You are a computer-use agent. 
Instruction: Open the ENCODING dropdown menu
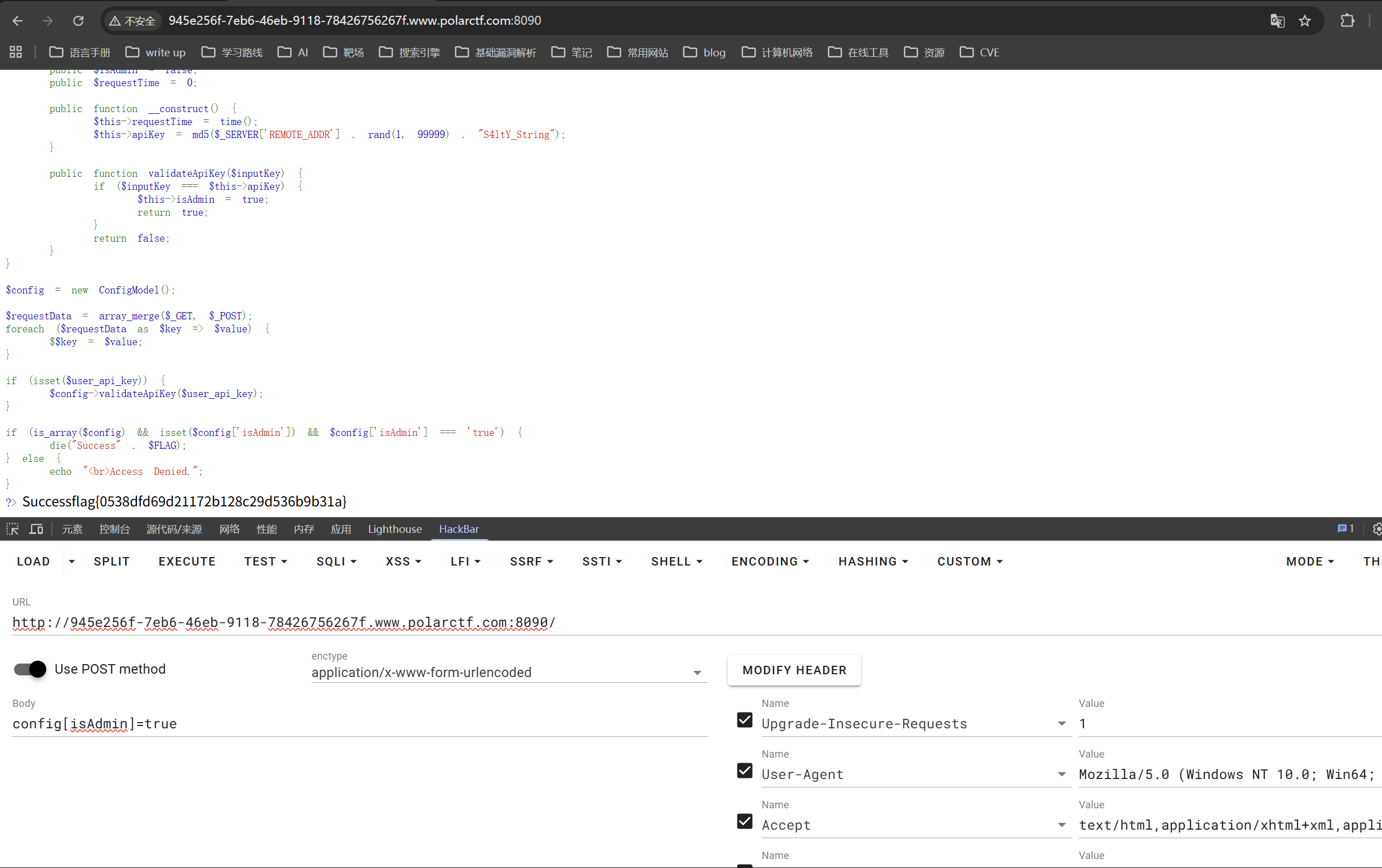[770, 562]
